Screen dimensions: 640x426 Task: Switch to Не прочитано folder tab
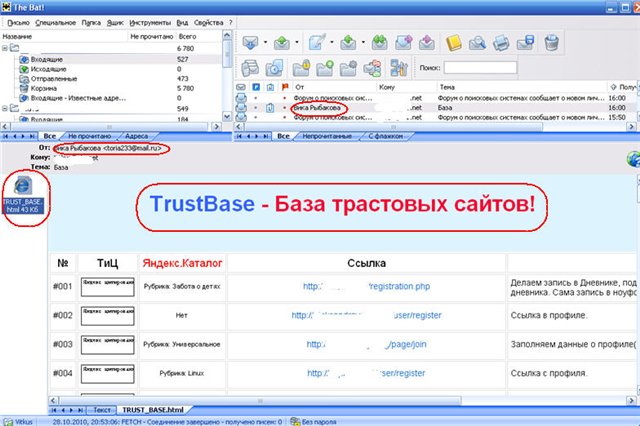point(90,136)
